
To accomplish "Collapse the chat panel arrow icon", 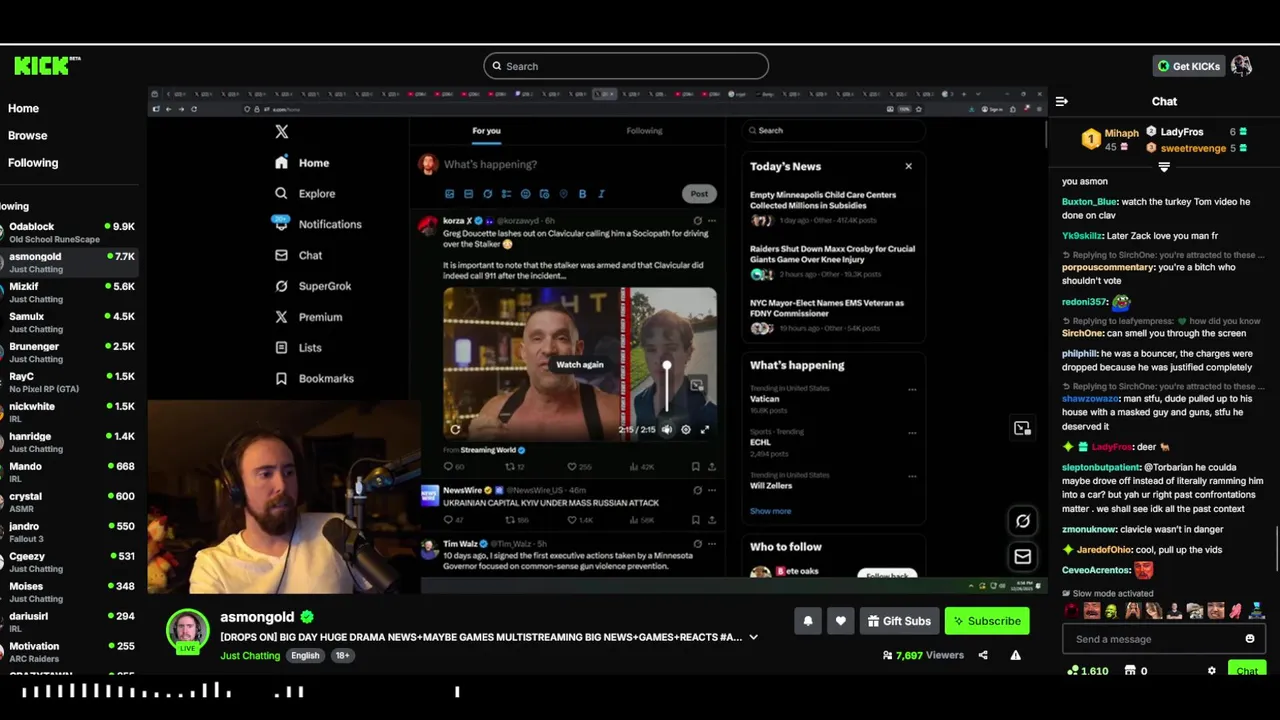I will pos(1062,101).
